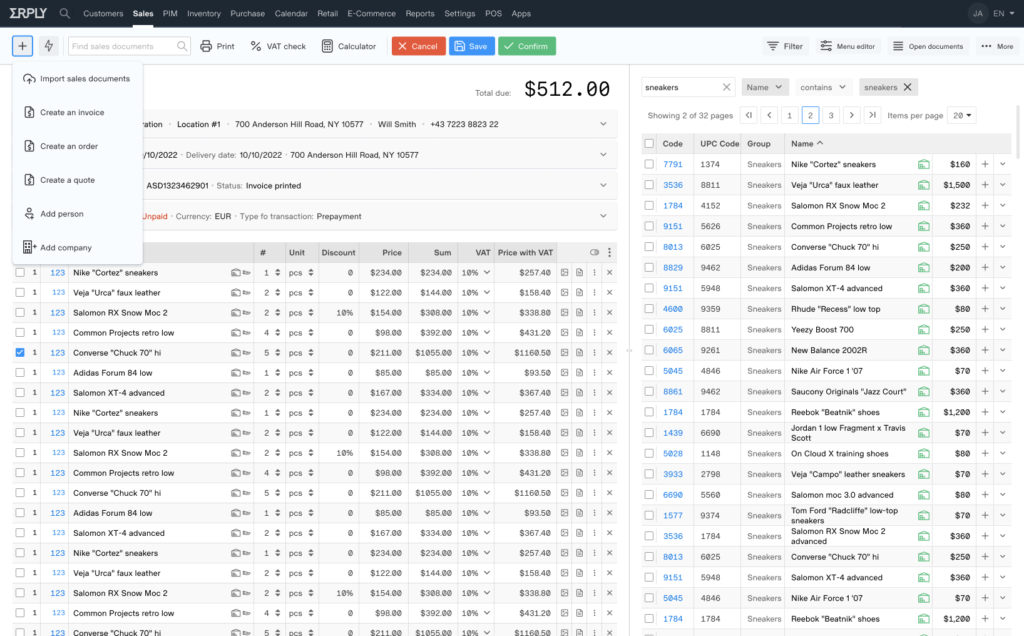Open the Name field filter dropdown
The width and height of the screenshot is (1024, 636).
coord(765,87)
